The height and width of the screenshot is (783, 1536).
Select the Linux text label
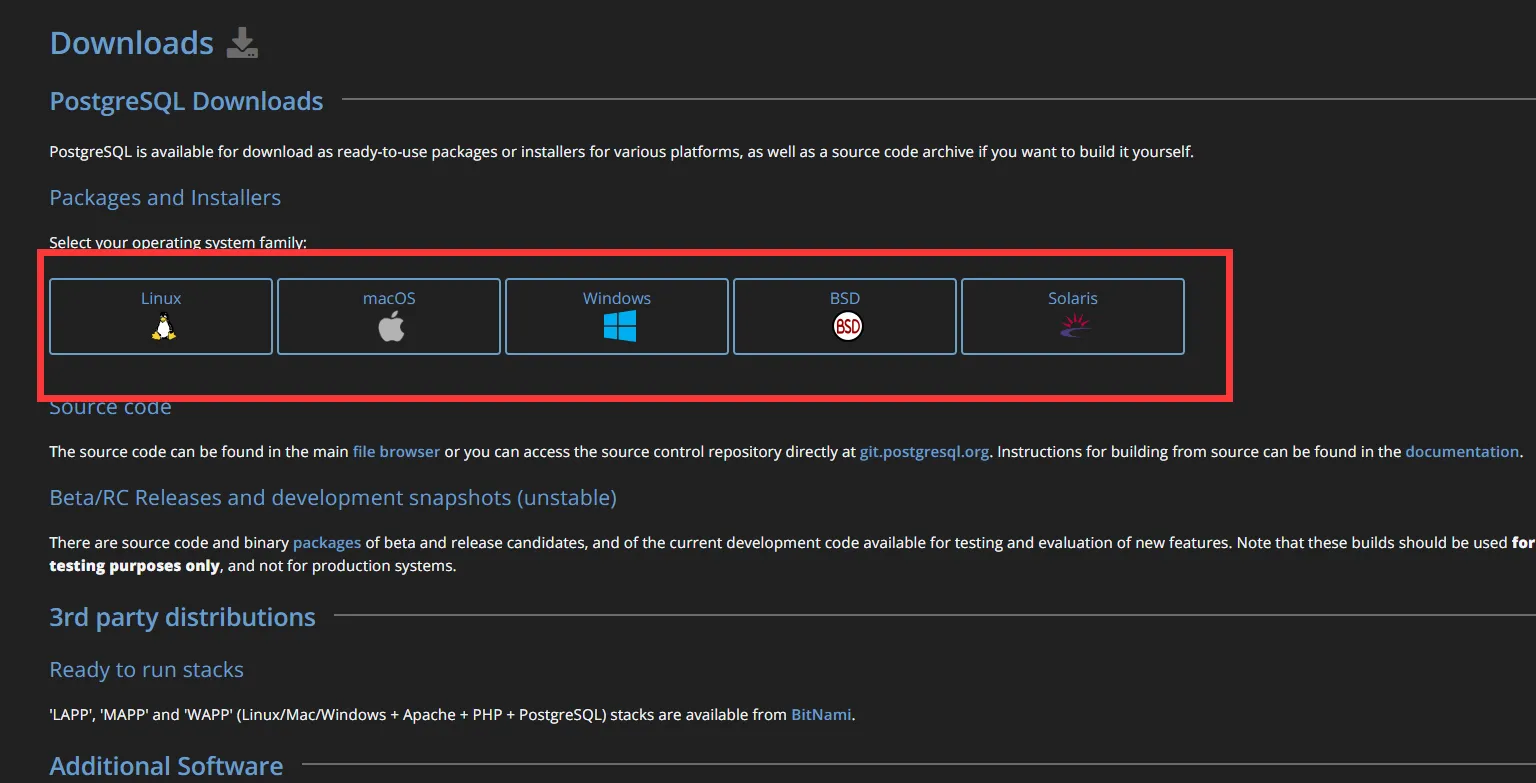pyautogui.click(x=161, y=298)
